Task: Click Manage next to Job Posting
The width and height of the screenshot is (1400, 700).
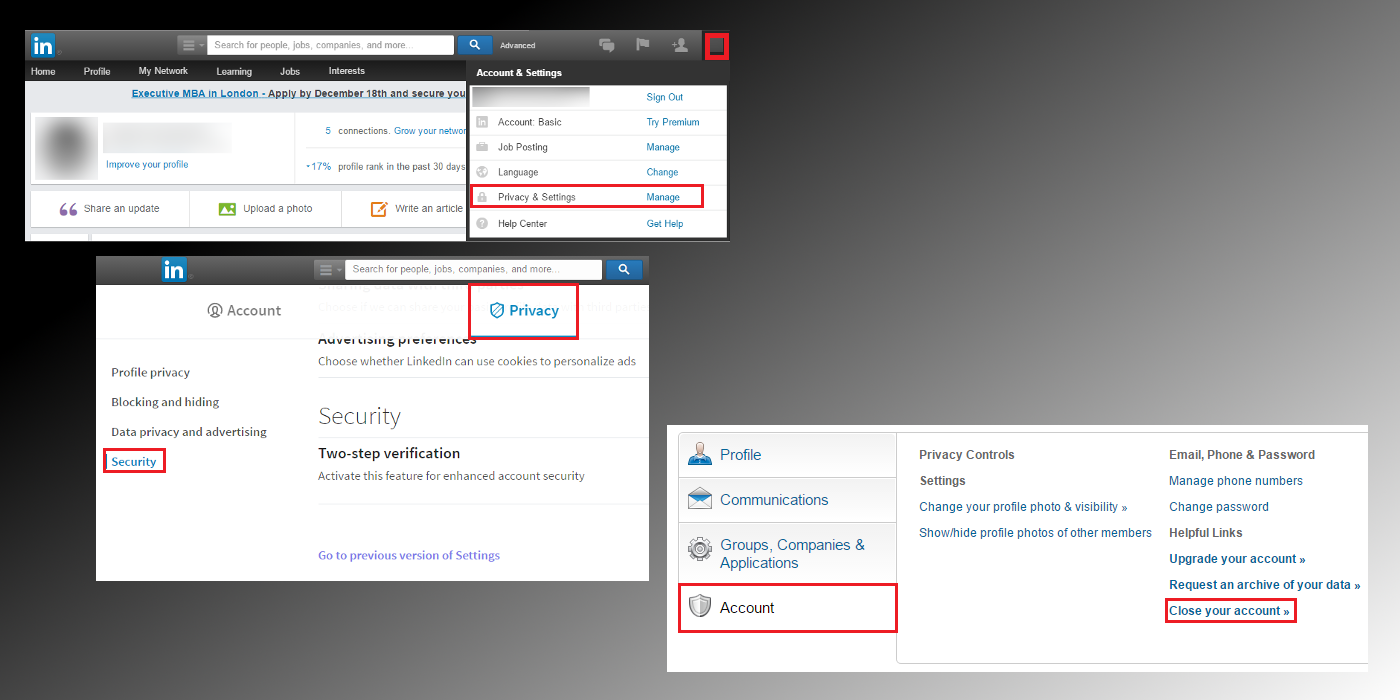Action: point(663,148)
